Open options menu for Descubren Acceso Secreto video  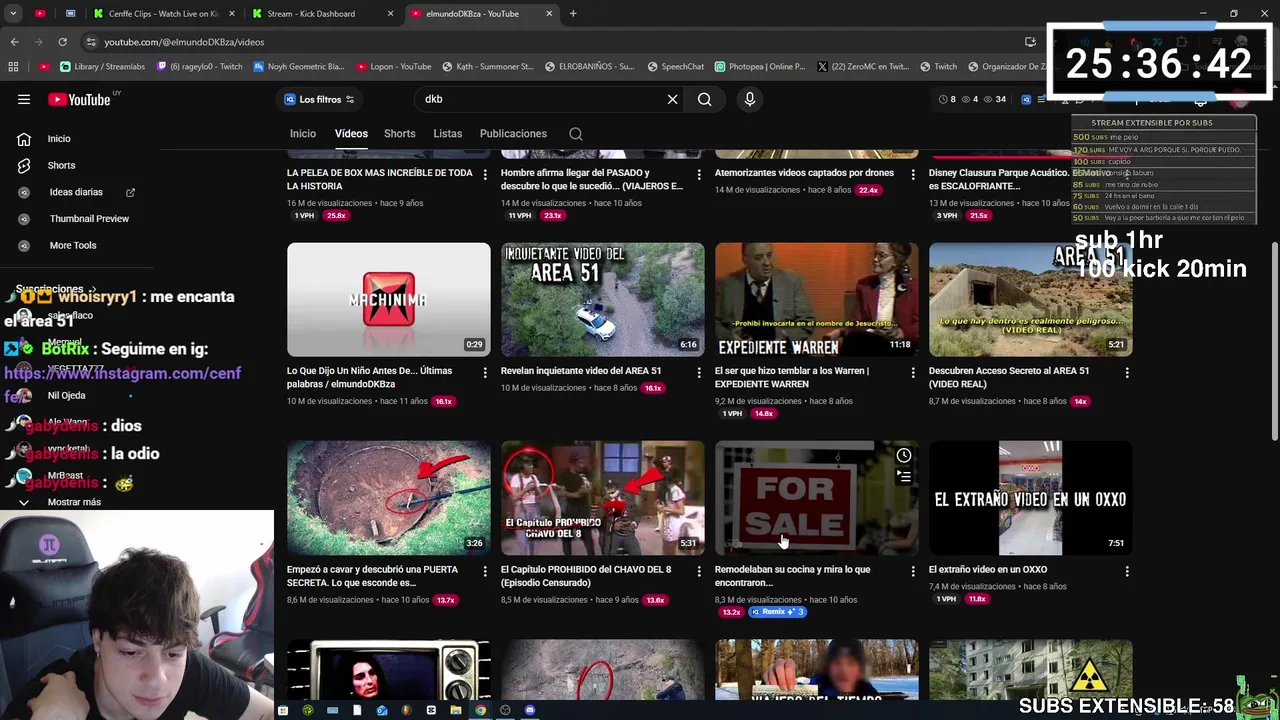click(x=1127, y=372)
